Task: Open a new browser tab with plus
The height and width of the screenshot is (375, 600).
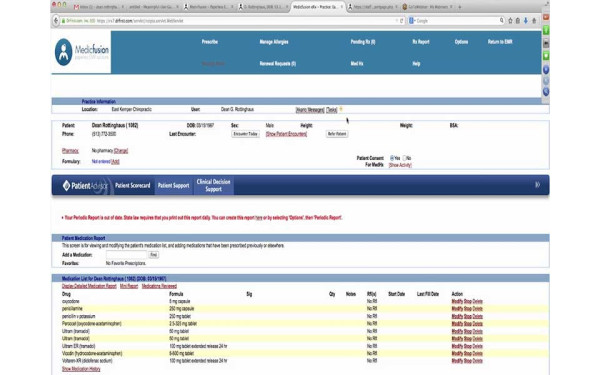Action: point(460,7)
